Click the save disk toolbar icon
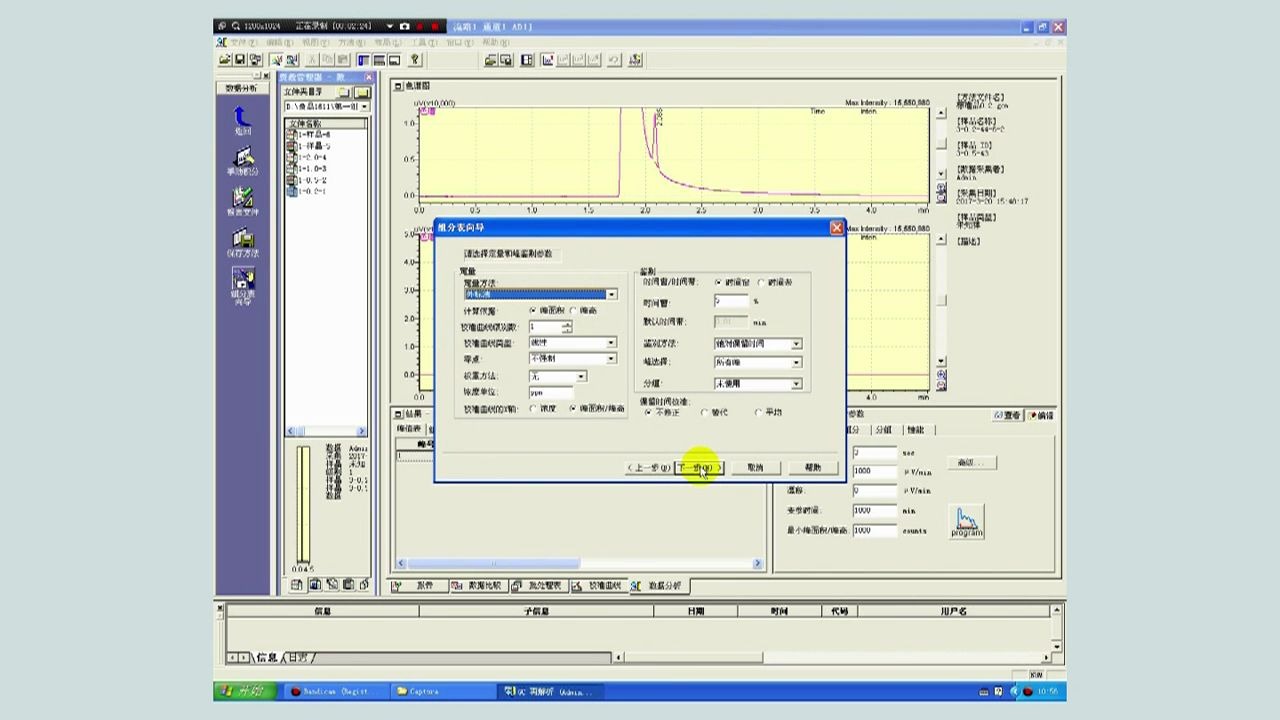1280x720 pixels. coord(240,60)
